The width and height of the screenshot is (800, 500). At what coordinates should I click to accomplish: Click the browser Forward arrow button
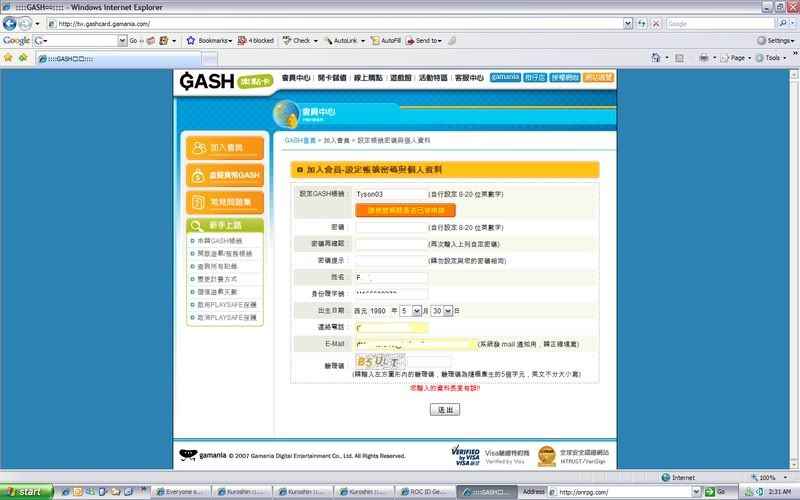pos(25,23)
